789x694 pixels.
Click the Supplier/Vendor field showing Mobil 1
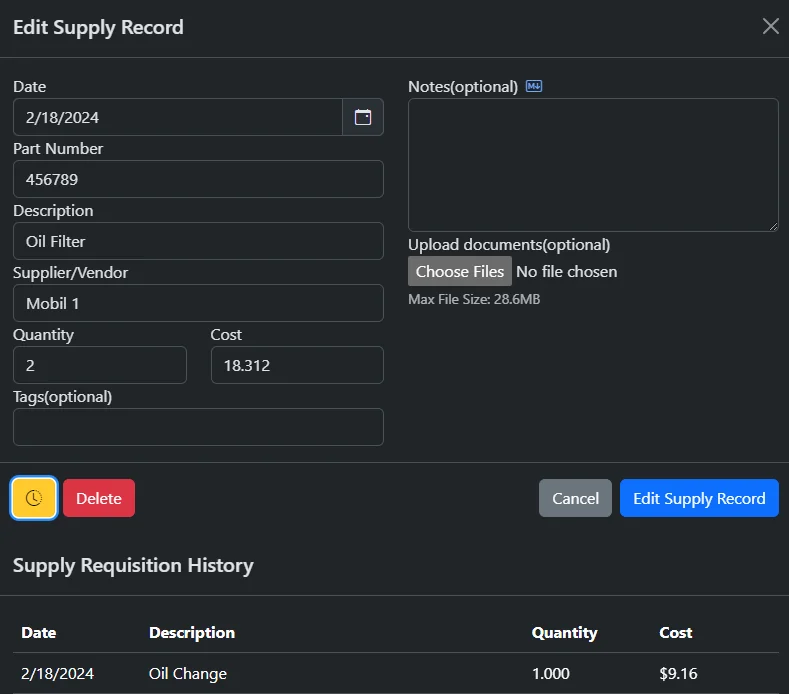click(198, 303)
